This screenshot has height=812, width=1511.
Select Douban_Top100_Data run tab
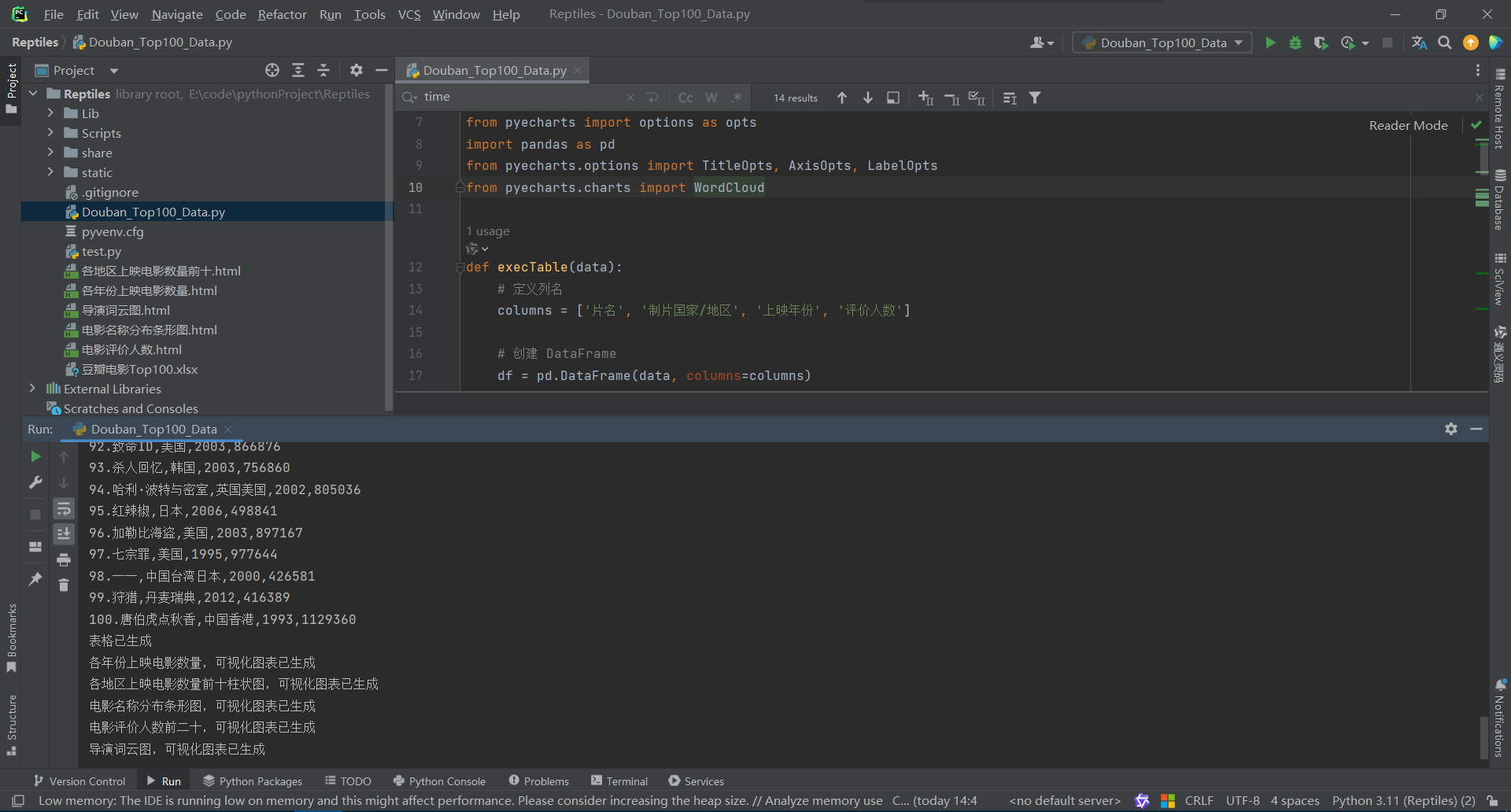tap(153, 429)
